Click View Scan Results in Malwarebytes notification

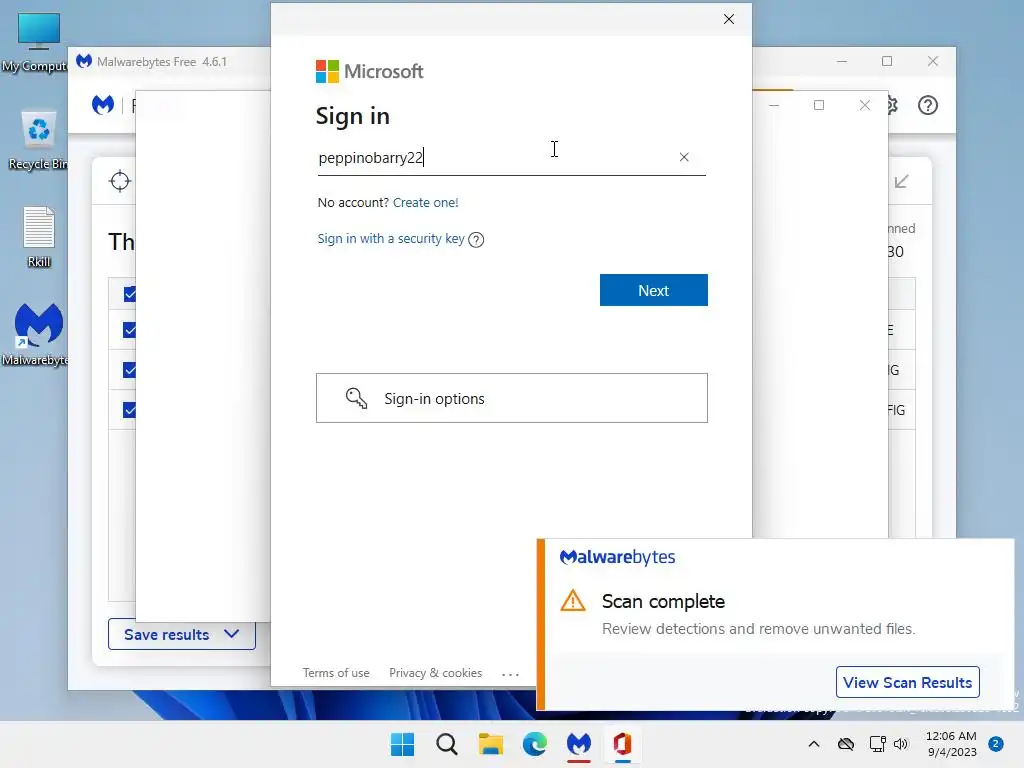907,682
